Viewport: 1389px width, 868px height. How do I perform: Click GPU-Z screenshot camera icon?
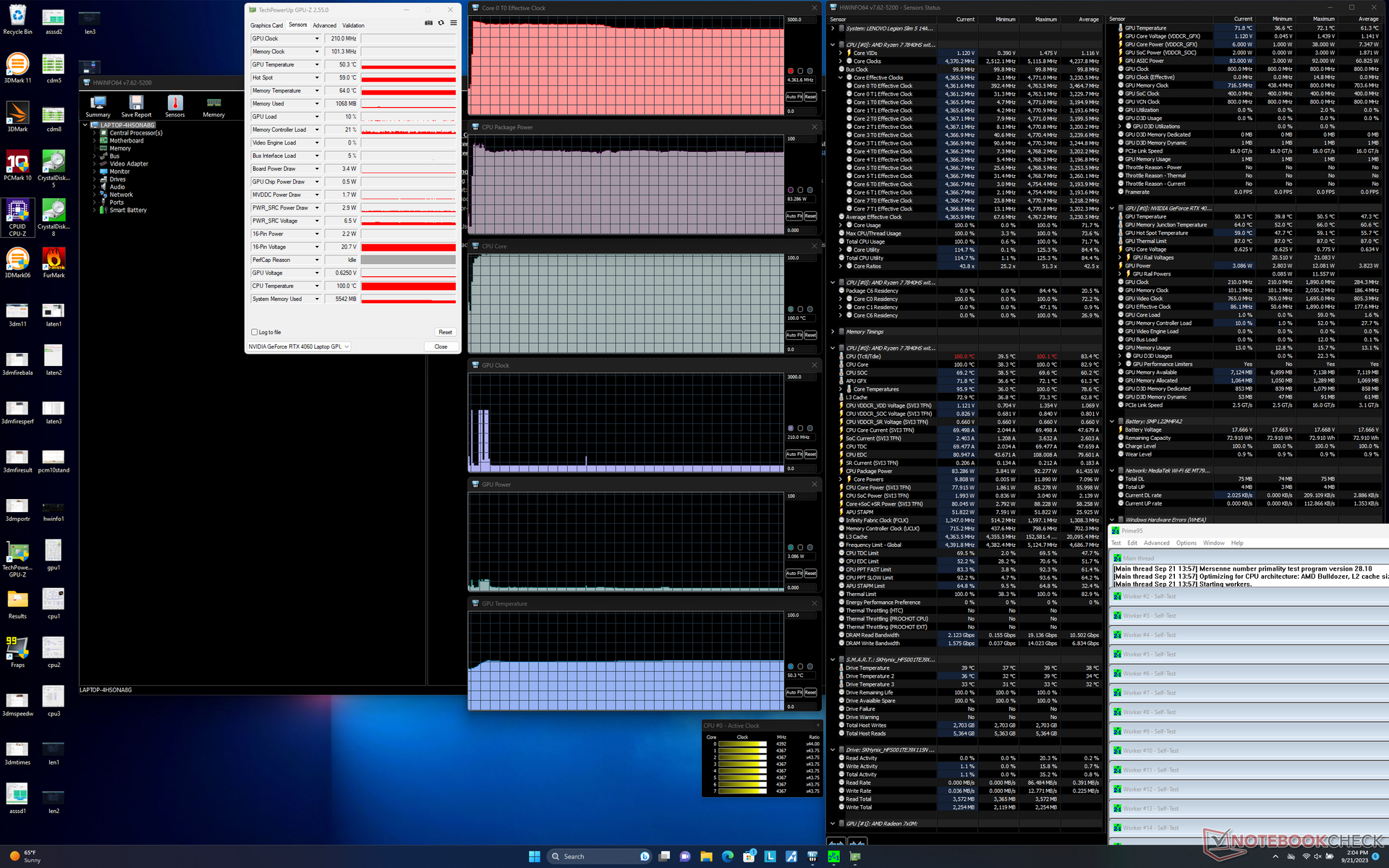428,23
